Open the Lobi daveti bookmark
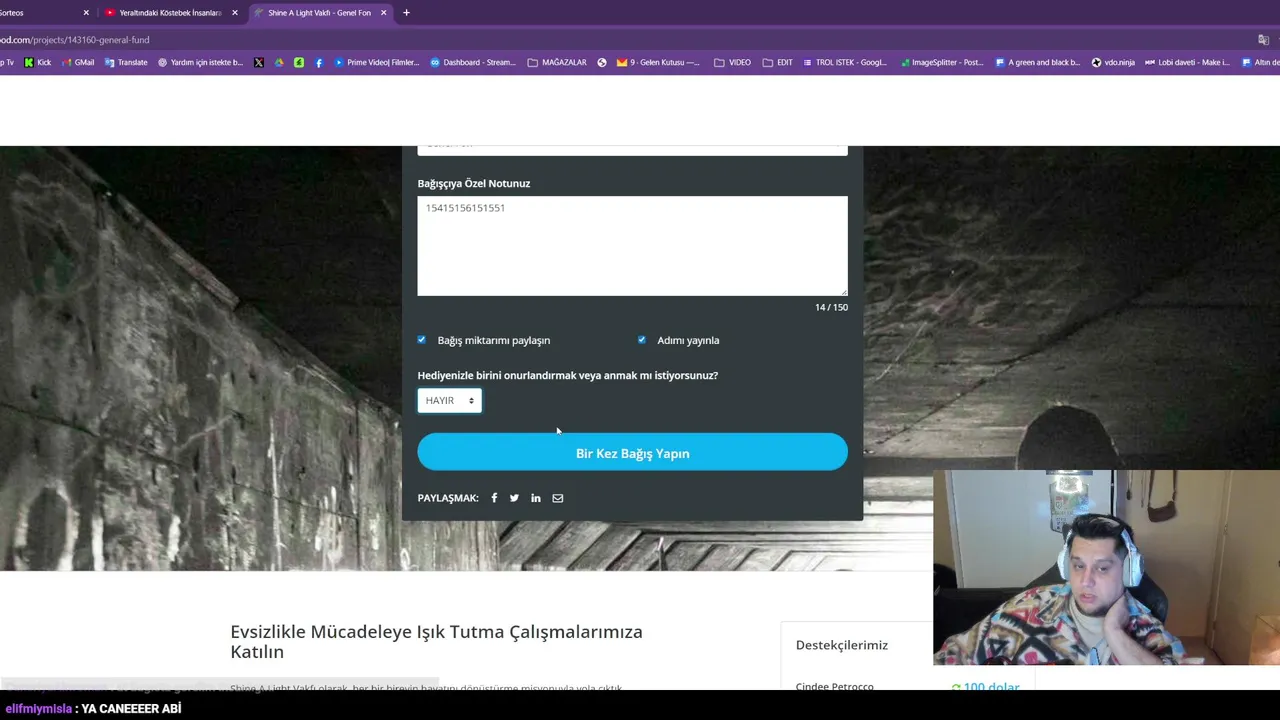 (1187, 62)
